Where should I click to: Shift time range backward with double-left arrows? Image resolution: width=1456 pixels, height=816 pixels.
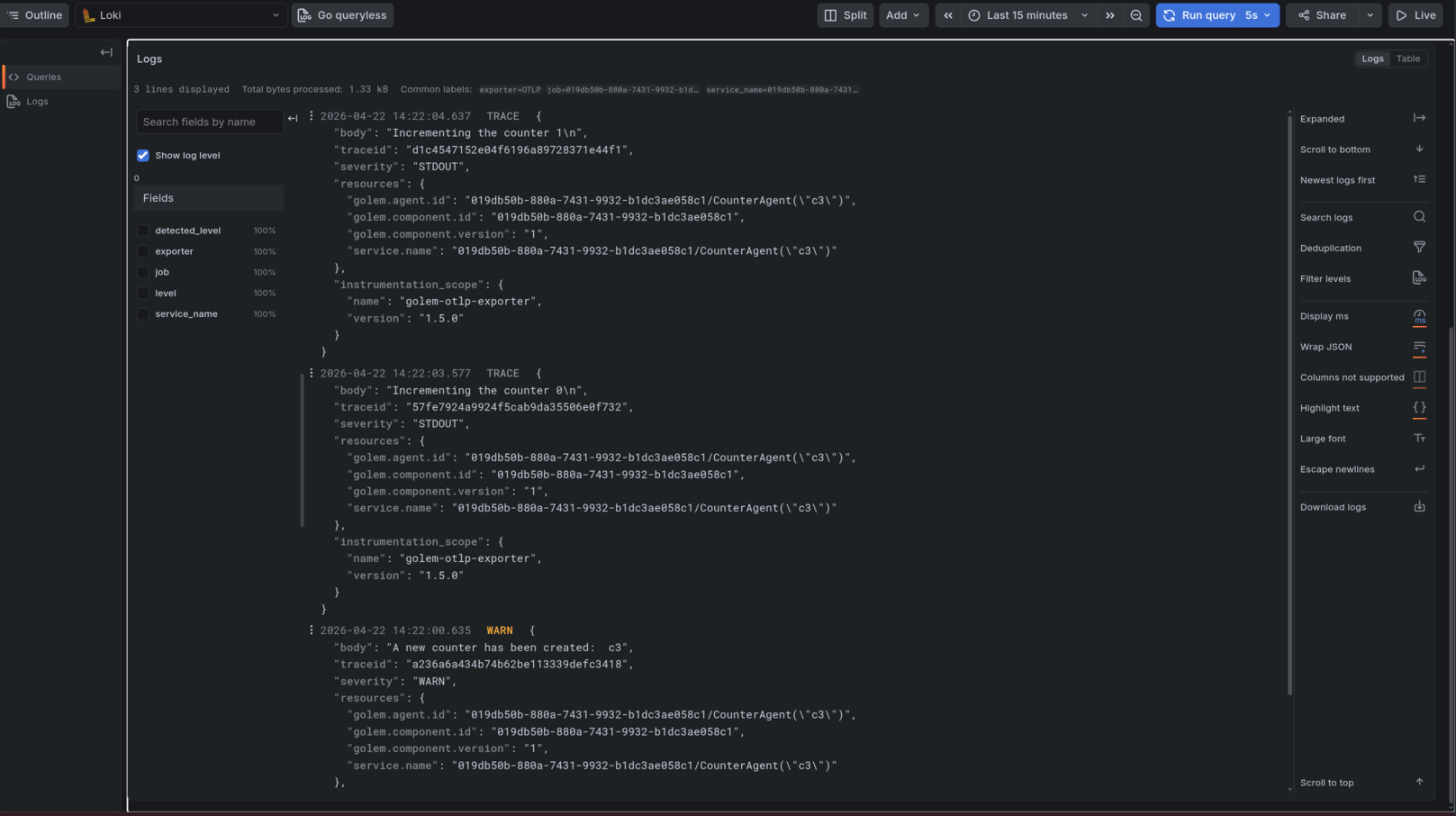click(x=948, y=15)
